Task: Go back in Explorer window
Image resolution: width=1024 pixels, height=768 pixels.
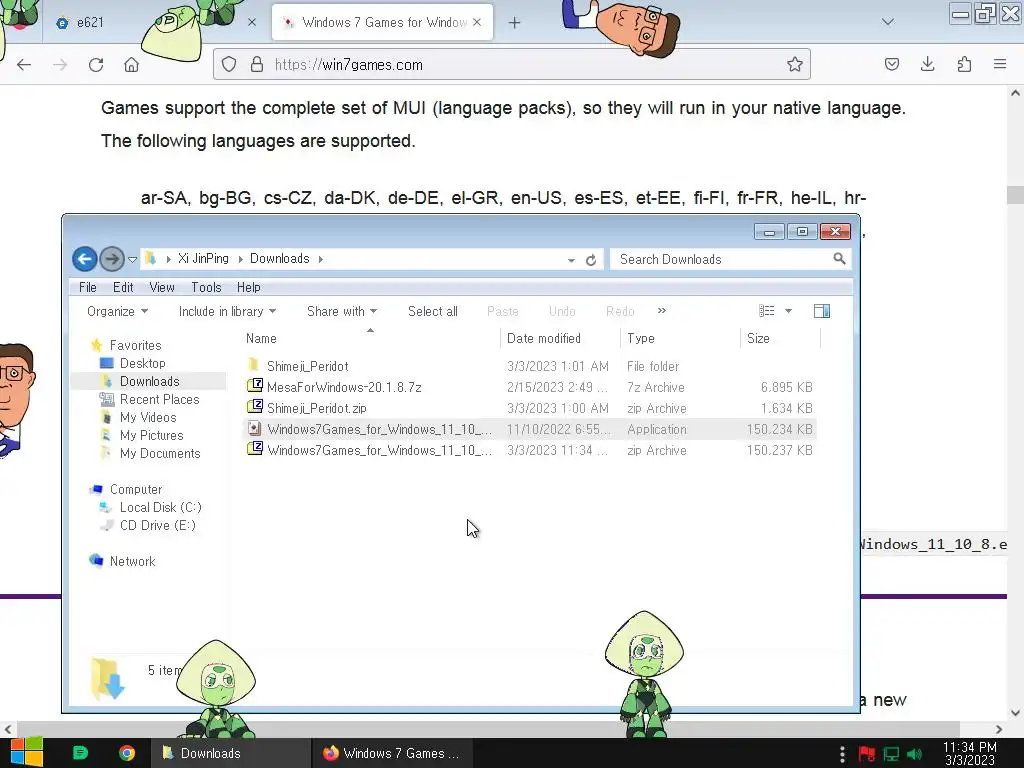Action: tap(84, 259)
